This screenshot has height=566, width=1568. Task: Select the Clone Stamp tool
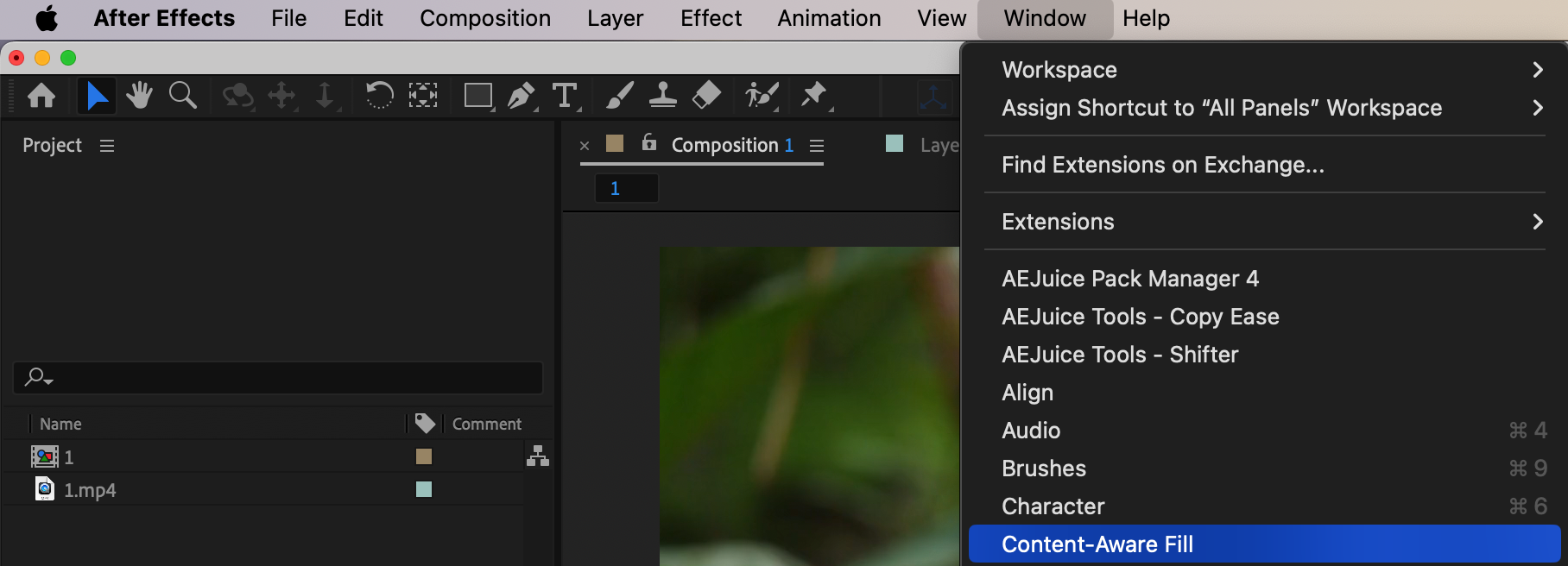(663, 95)
